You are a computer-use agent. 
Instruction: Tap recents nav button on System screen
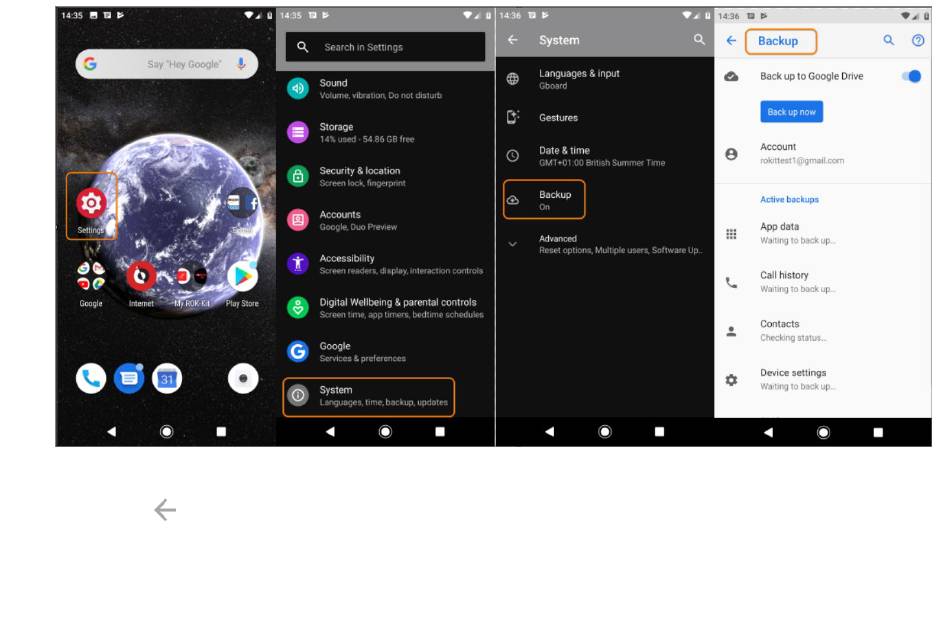659,432
